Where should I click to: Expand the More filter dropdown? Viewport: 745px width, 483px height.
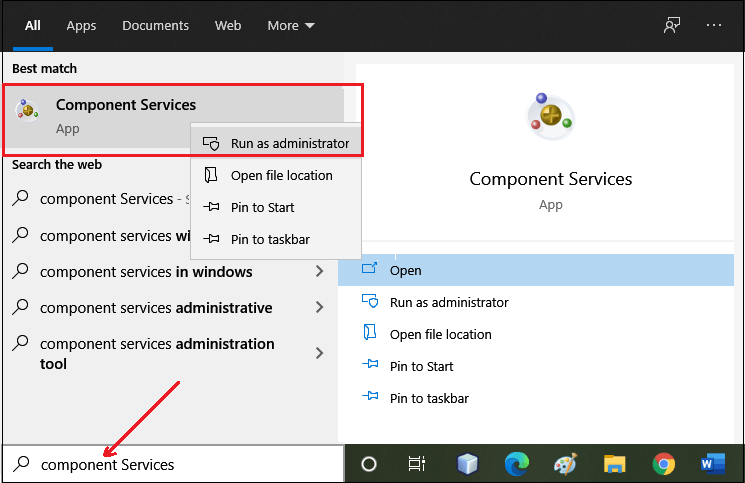click(x=291, y=26)
